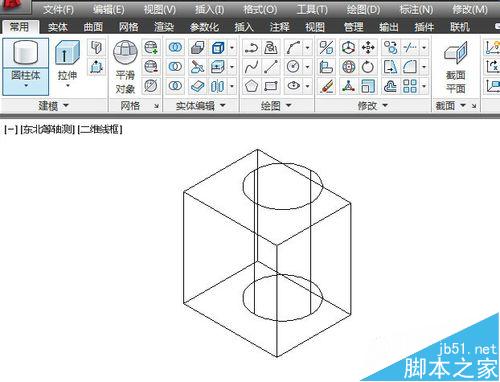The width and height of the screenshot is (500, 382).
Task: Select the Spline draw tool
Action: coord(251,67)
